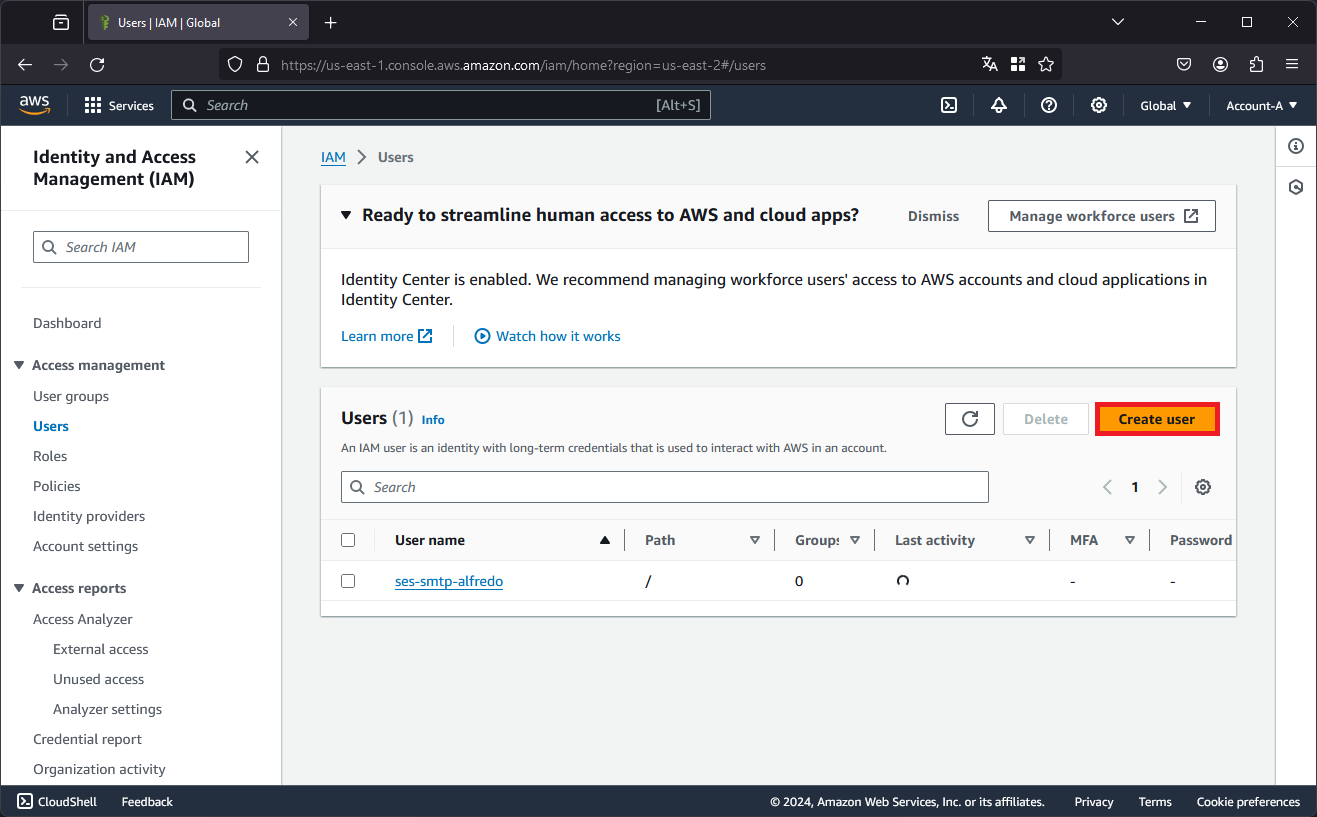
Task: Click the CloudShell icon in footer
Action: (x=25, y=801)
